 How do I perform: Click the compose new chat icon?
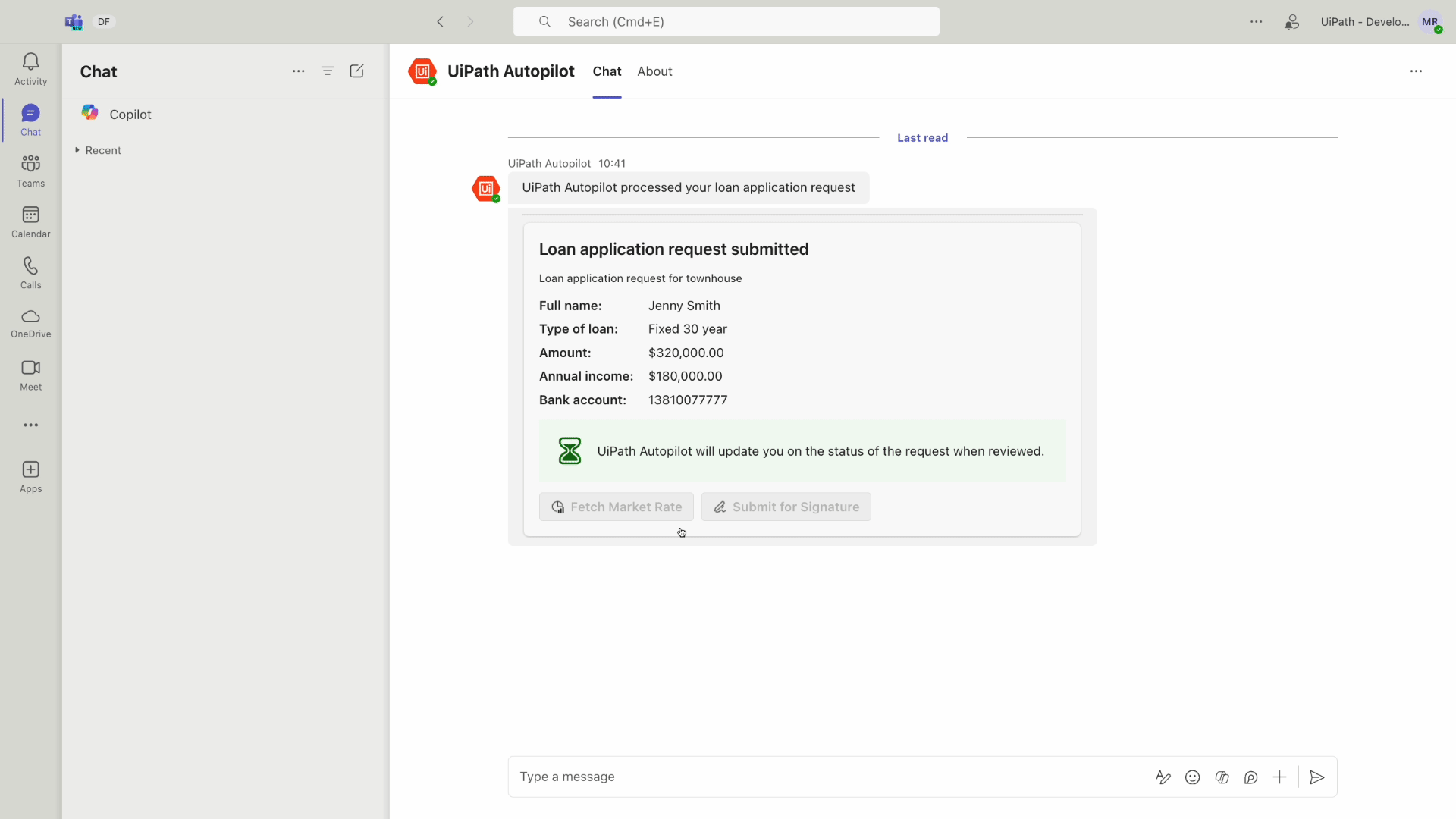[x=357, y=71]
